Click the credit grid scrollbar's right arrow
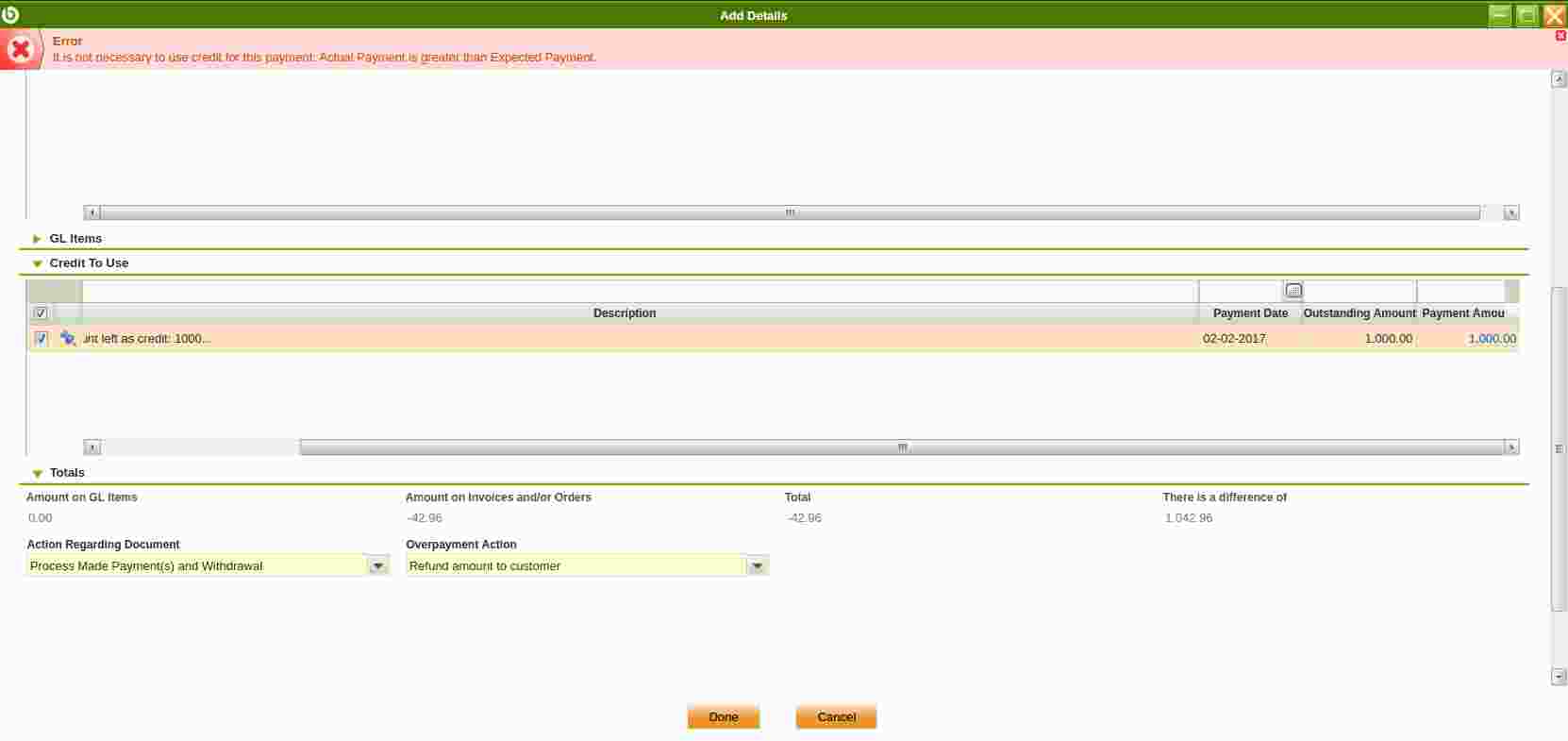The image size is (1568, 741). pyautogui.click(x=1511, y=447)
